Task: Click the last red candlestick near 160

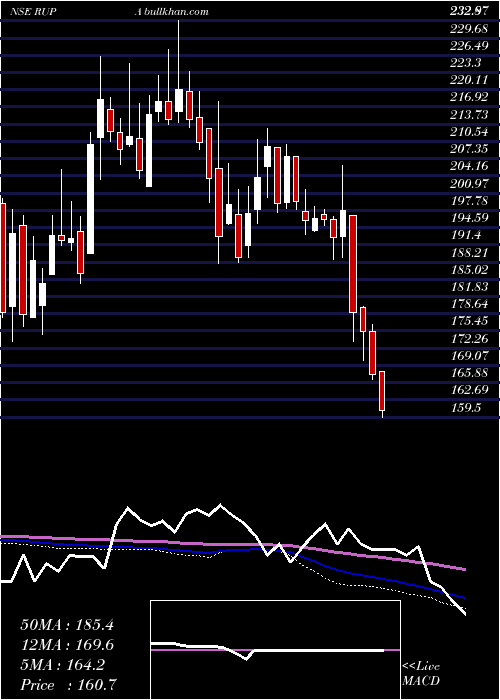Action: pyautogui.click(x=382, y=391)
